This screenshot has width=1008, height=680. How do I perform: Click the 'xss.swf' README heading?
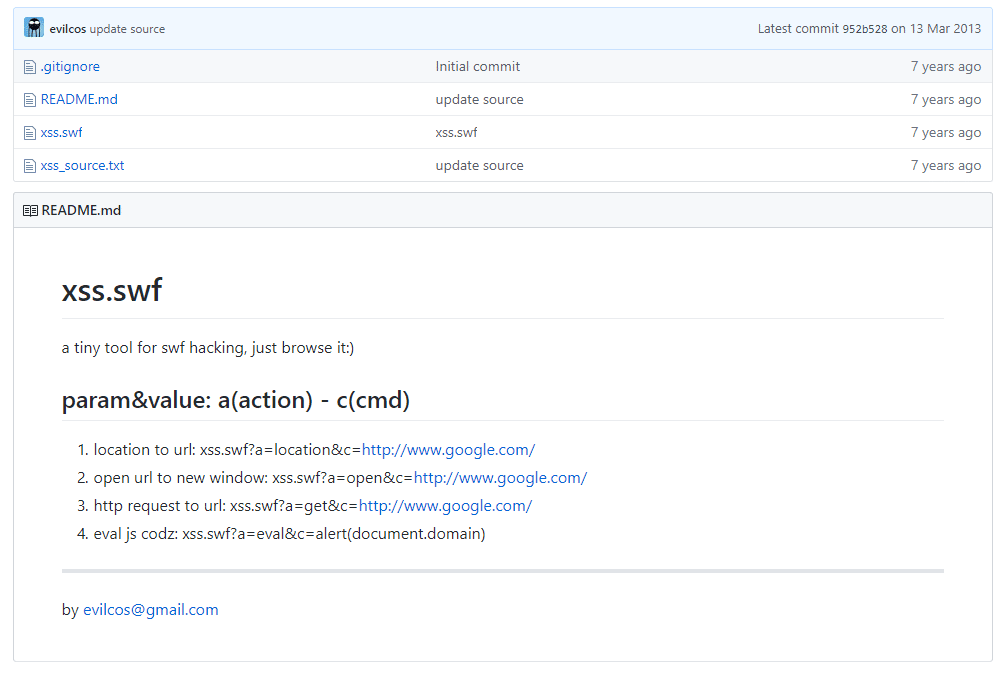[112, 291]
